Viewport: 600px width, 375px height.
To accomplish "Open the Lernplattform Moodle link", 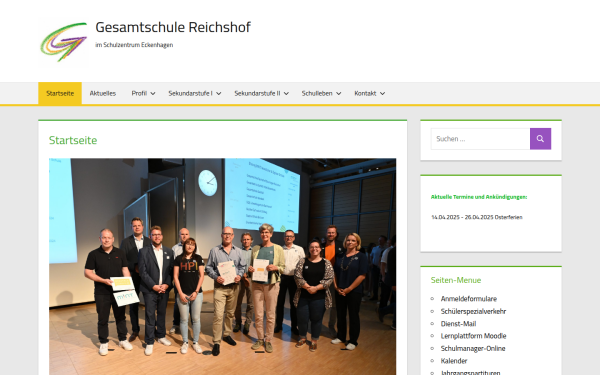I will click(x=473, y=336).
